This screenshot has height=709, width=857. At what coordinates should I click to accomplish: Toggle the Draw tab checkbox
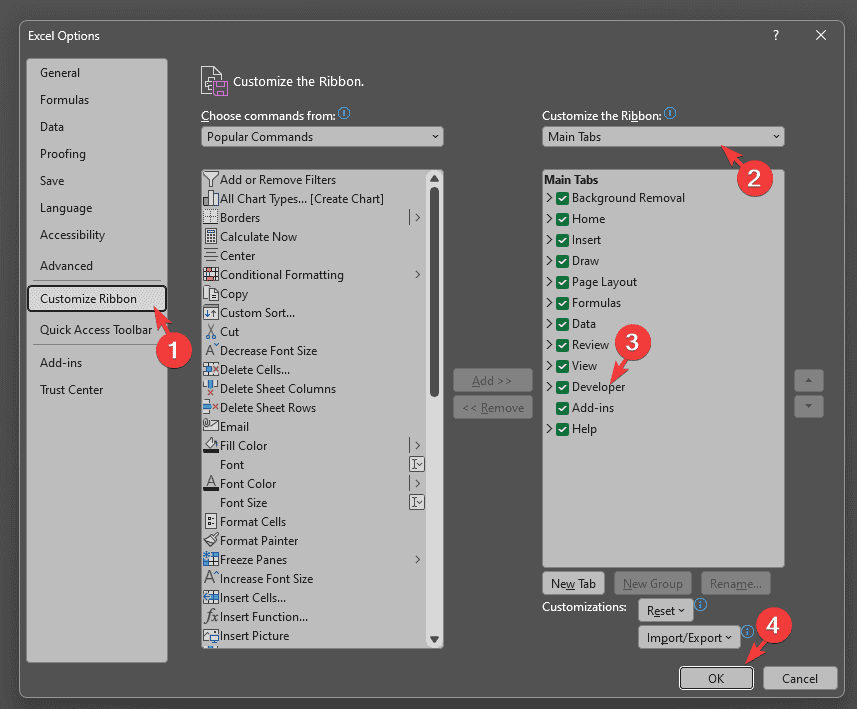pyautogui.click(x=562, y=261)
